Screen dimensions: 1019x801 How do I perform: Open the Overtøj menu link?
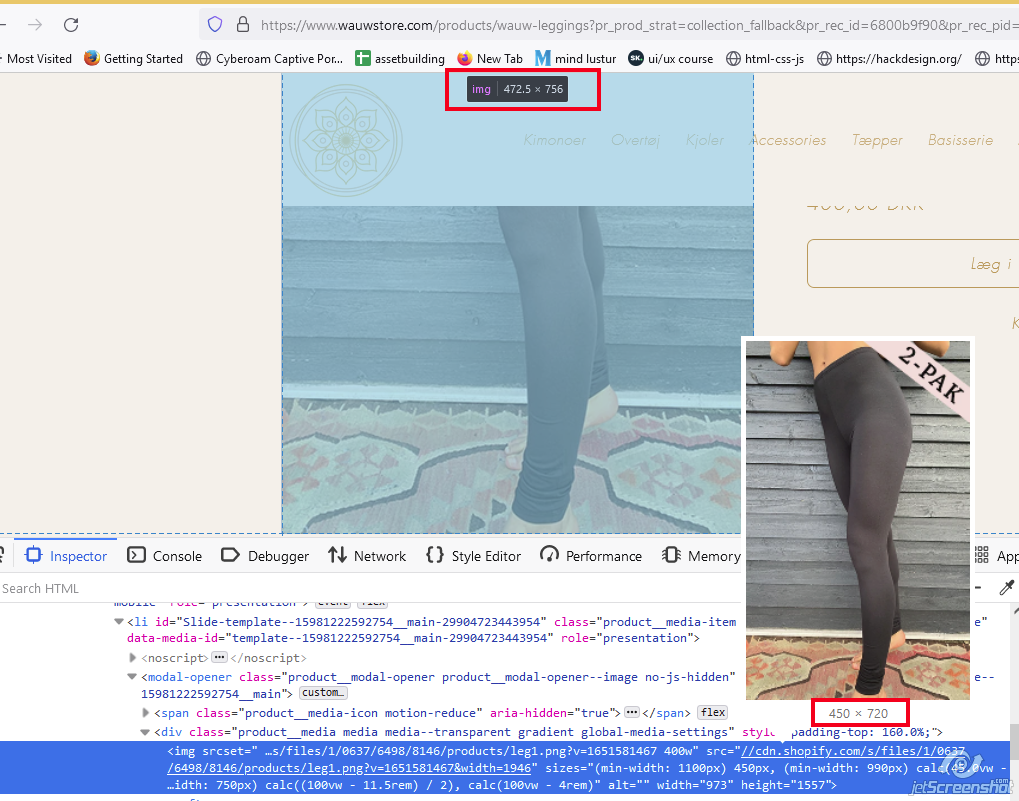[635, 140]
